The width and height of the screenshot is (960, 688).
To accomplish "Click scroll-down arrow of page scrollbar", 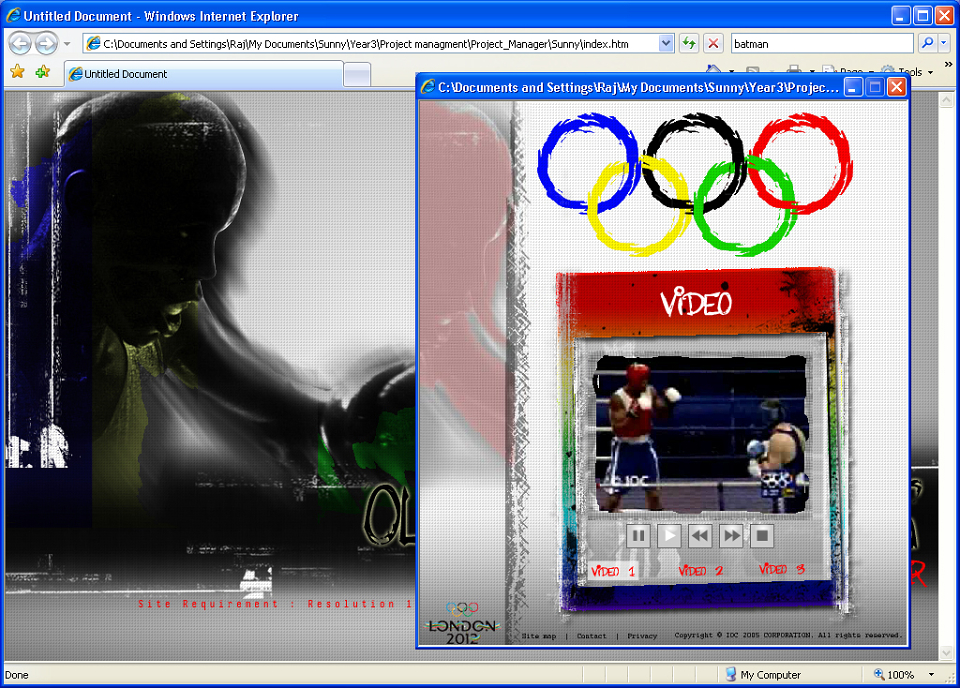I will (x=947, y=652).
